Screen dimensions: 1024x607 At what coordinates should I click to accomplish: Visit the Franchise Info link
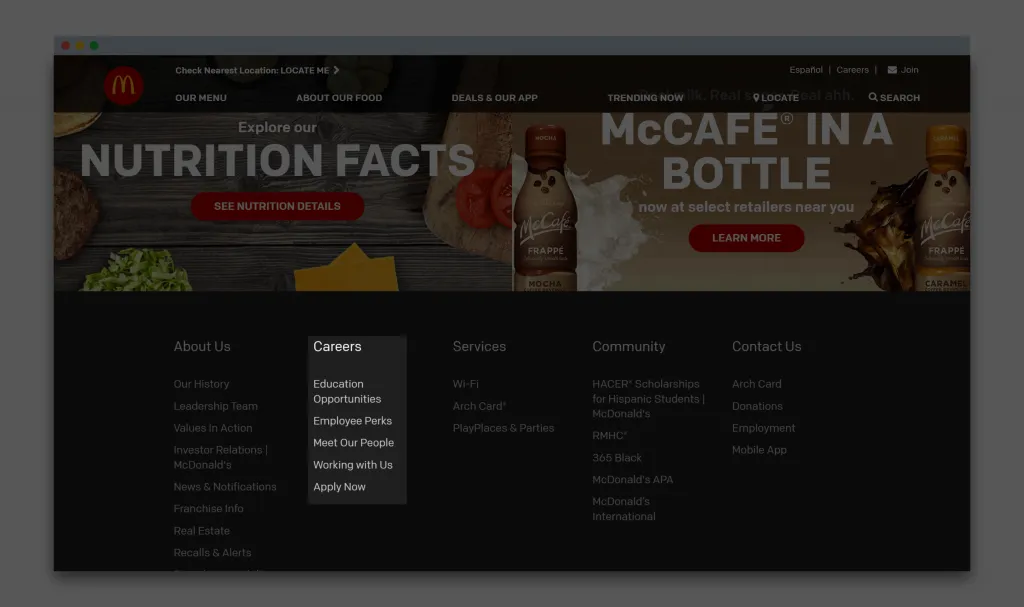208,509
